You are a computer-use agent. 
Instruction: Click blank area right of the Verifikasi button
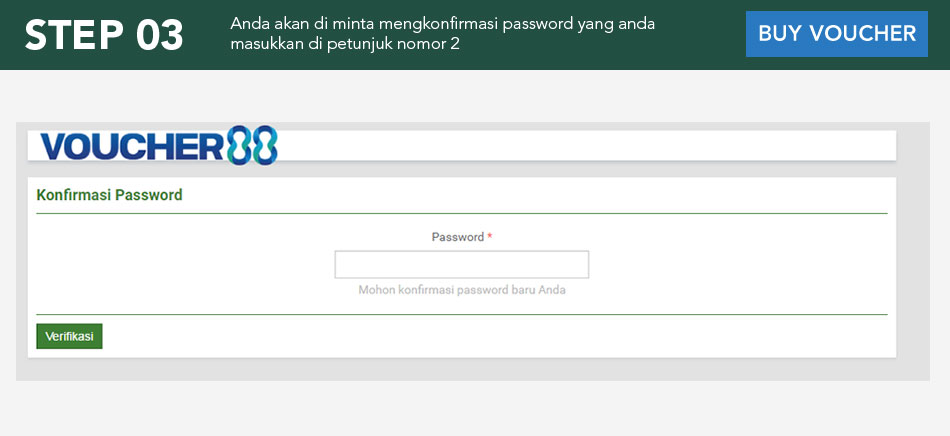point(500,337)
